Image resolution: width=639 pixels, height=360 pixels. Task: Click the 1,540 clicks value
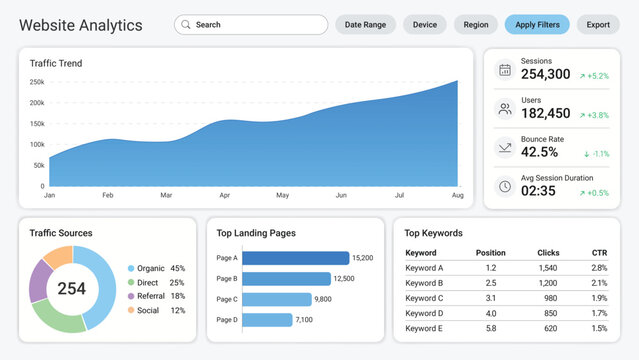(548, 268)
